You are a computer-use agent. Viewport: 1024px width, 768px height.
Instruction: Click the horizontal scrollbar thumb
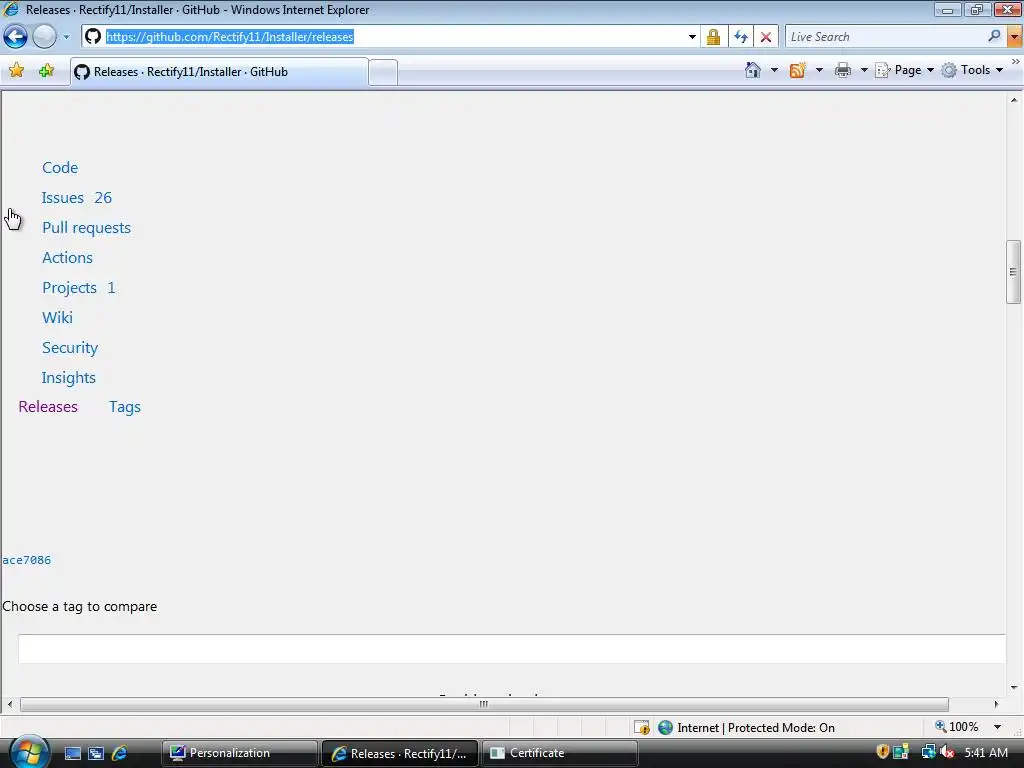pyautogui.click(x=484, y=704)
